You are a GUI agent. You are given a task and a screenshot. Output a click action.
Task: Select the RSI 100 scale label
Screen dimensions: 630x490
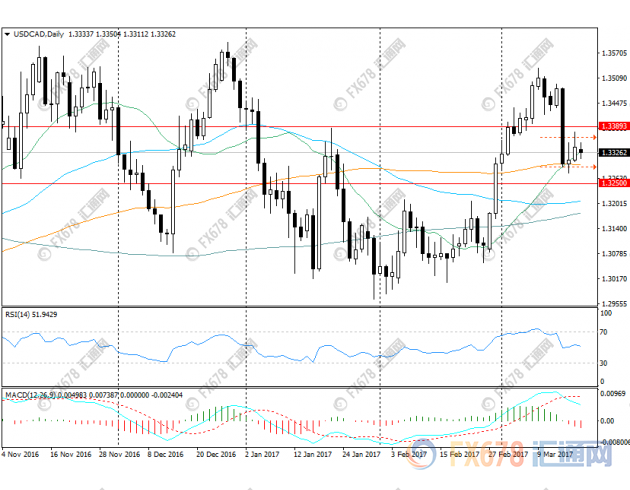coord(605,313)
